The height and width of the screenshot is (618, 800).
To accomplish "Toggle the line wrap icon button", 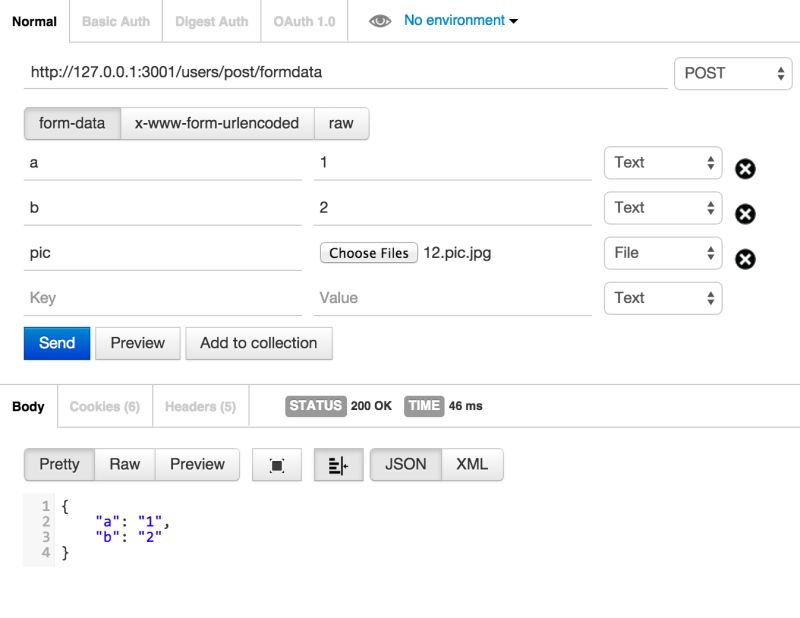I will pos(339,465).
